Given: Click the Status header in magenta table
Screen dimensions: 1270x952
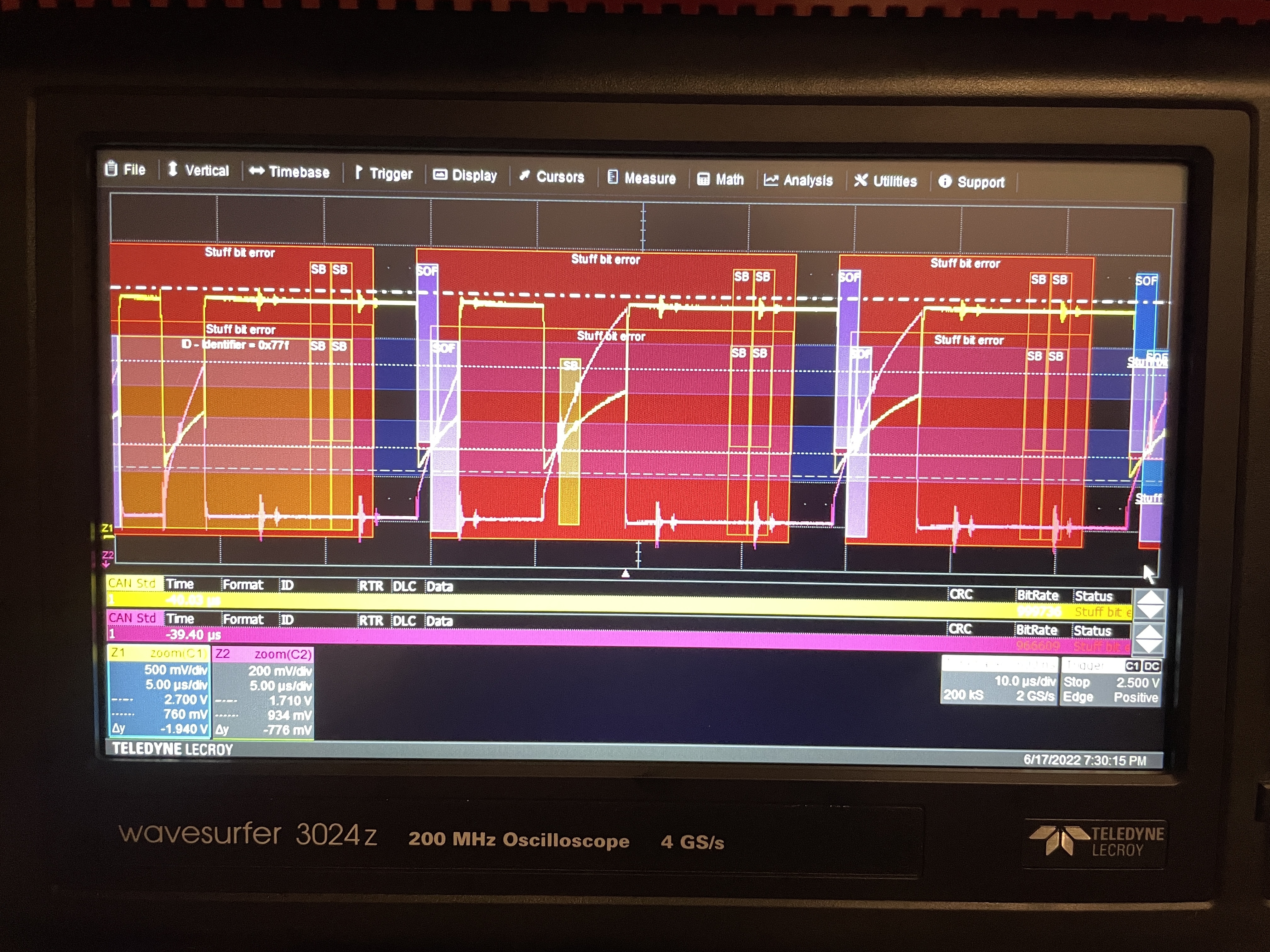Looking at the screenshot, I should point(1093,631).
